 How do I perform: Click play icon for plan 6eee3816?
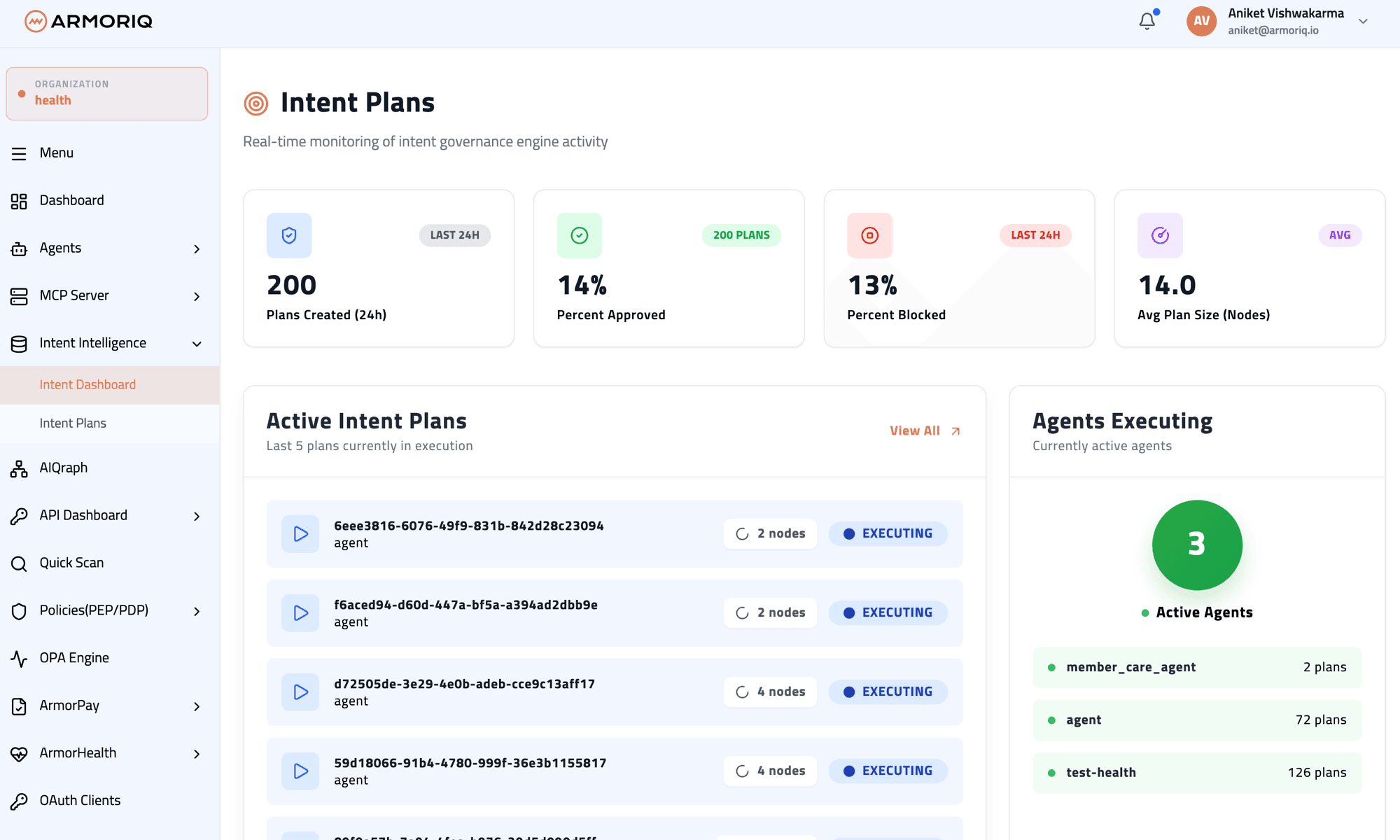tap(300, 534)
